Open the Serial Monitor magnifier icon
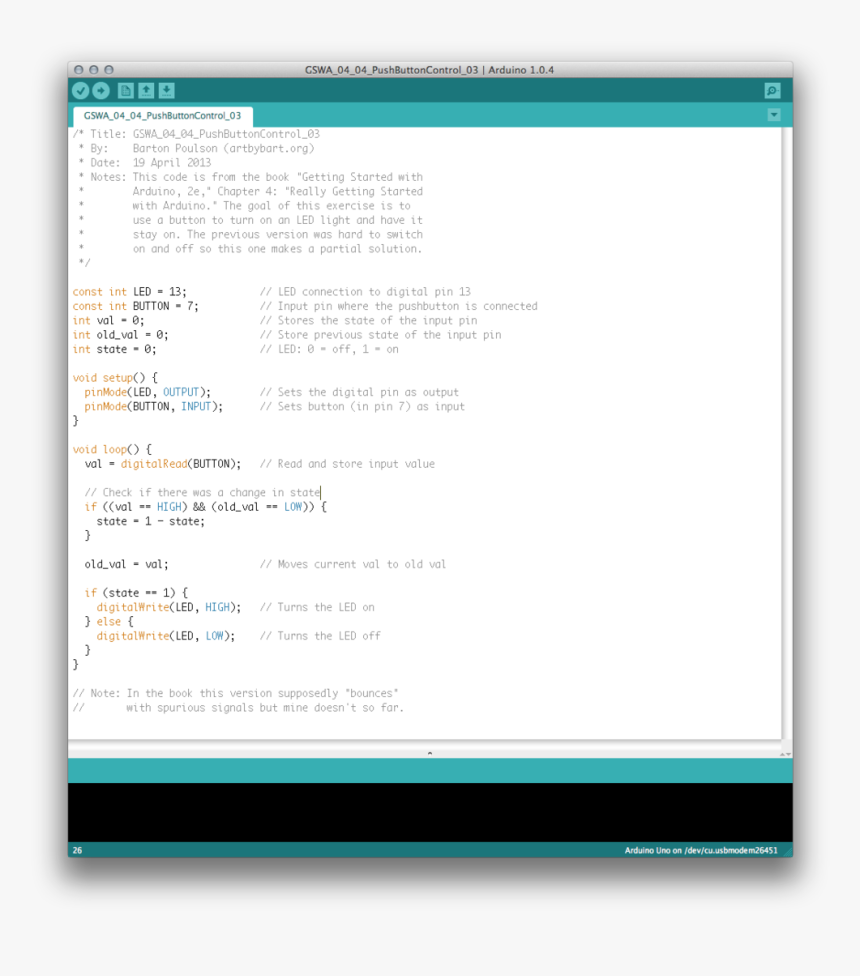Screen dimensions: 860x976 772,91
